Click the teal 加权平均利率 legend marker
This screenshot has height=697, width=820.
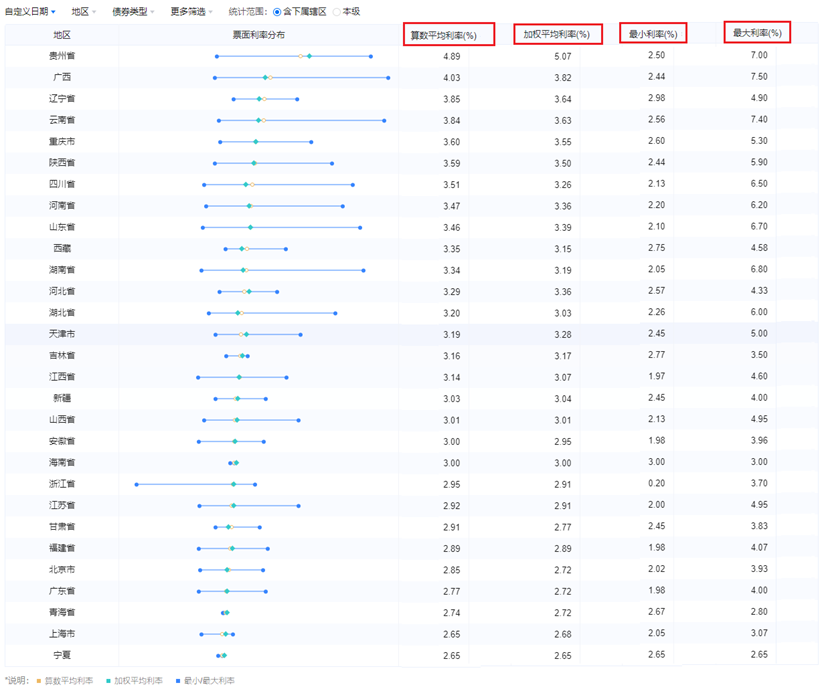pyautogui.click(x=108, y=681)
